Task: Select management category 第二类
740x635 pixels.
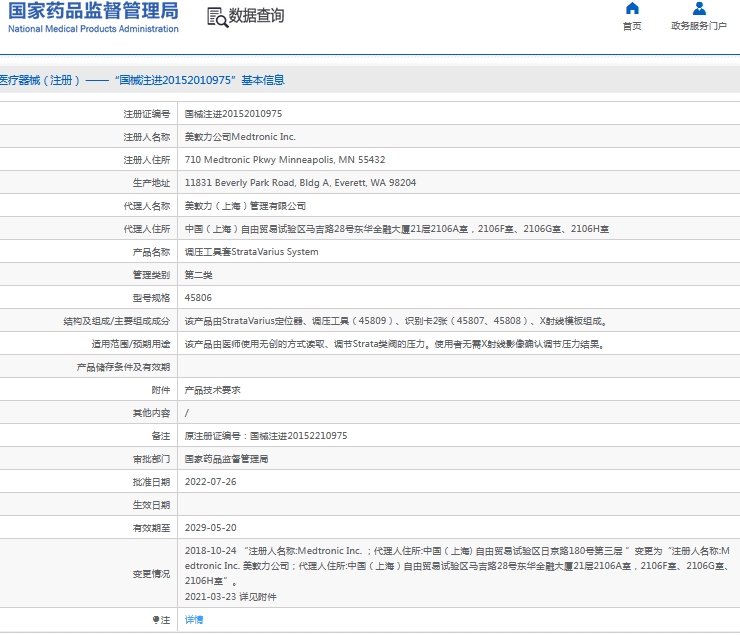Action: click(x=199, y=275)
